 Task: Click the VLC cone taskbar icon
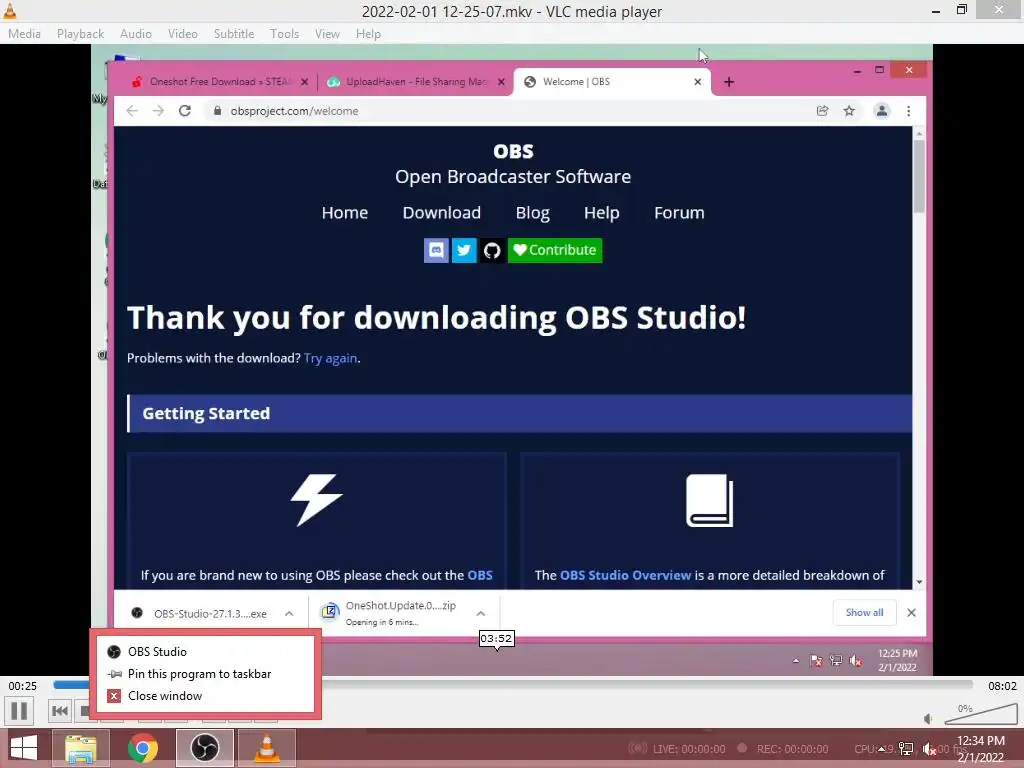coord(266,748)
